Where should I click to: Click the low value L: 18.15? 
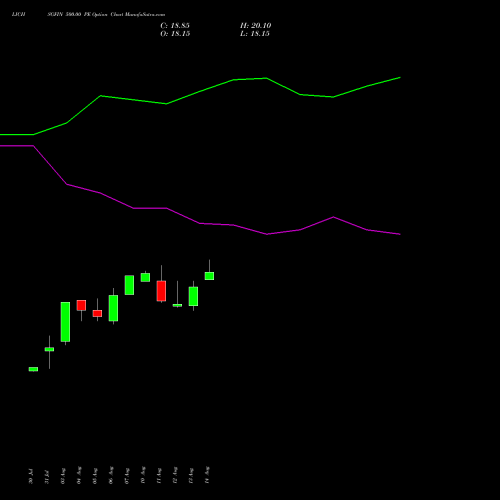255,34
